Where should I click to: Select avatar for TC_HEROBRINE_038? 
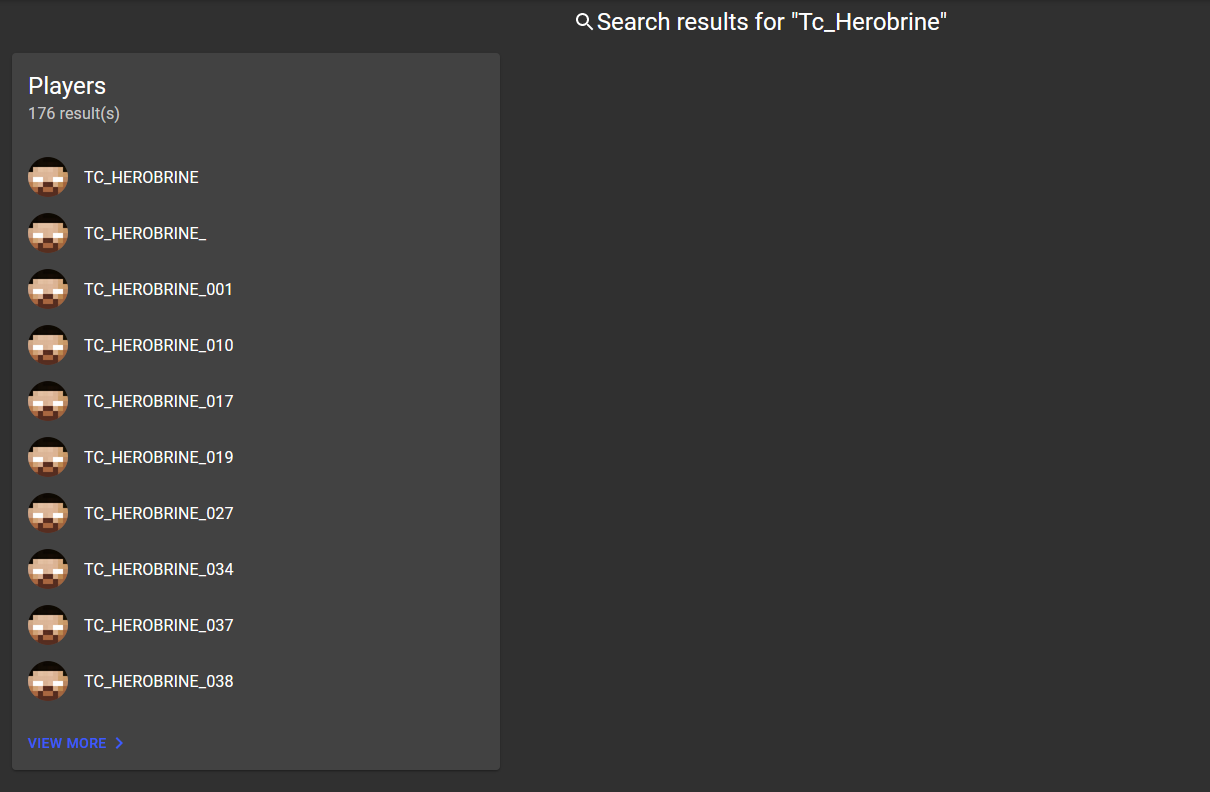tap(48, 681)
